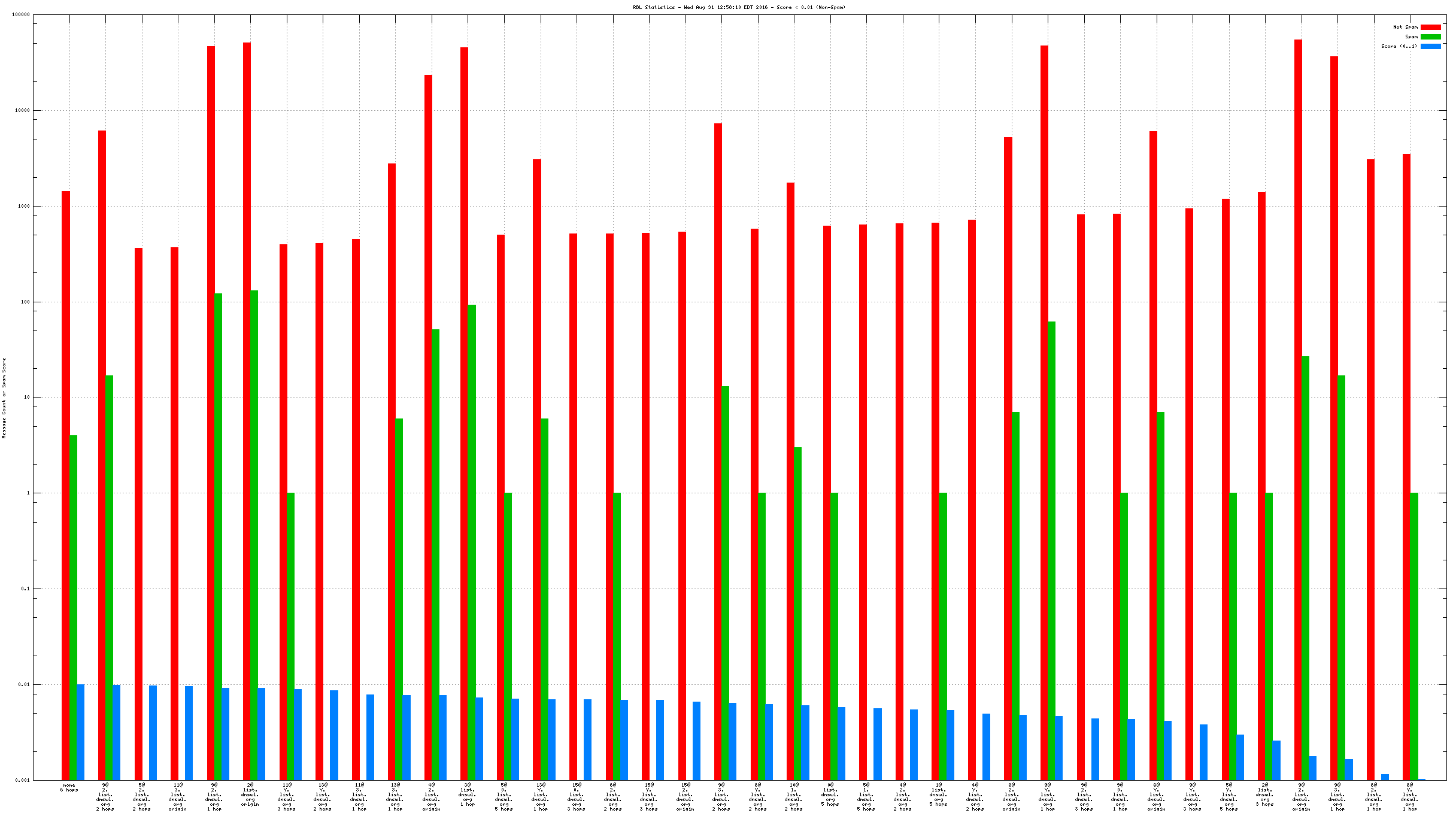Click the '30 list.dnswl.org 1 hop' x-axis label
Image resolution: width=1456 pixels, height=819 pixels.
(468, 794)
